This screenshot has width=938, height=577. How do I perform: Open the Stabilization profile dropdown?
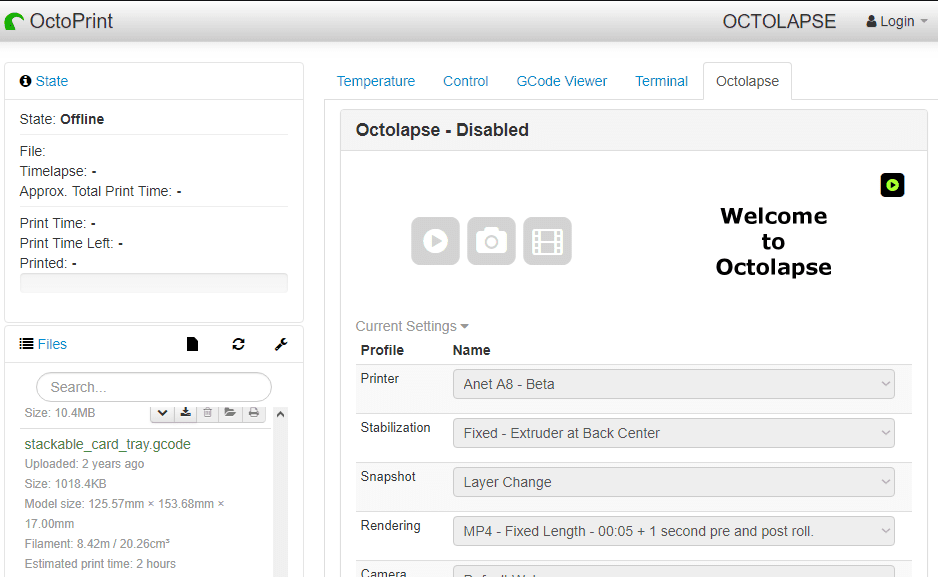(674, 433)
